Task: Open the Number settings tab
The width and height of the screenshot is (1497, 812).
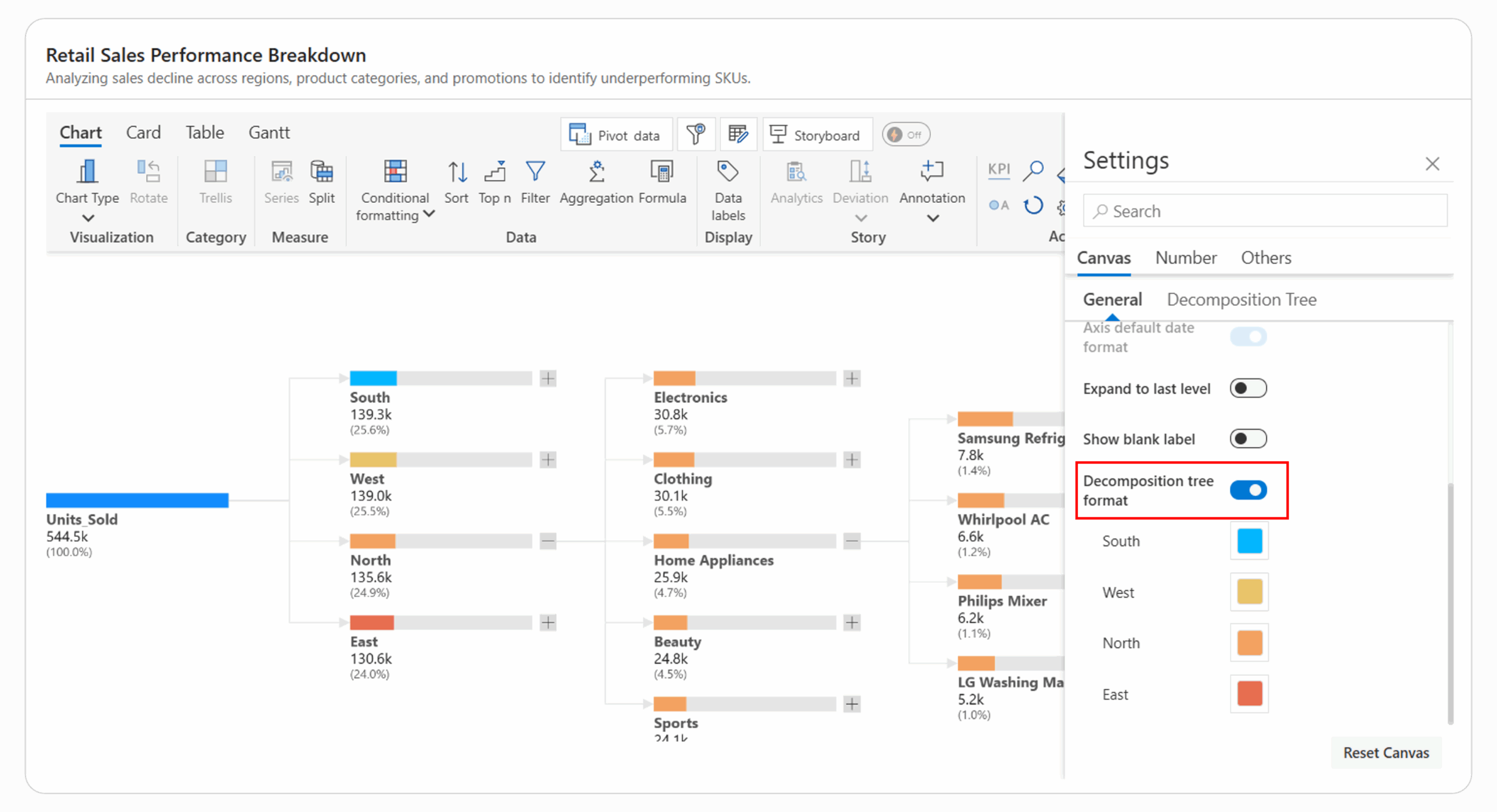Action: tap(1185, 258)
